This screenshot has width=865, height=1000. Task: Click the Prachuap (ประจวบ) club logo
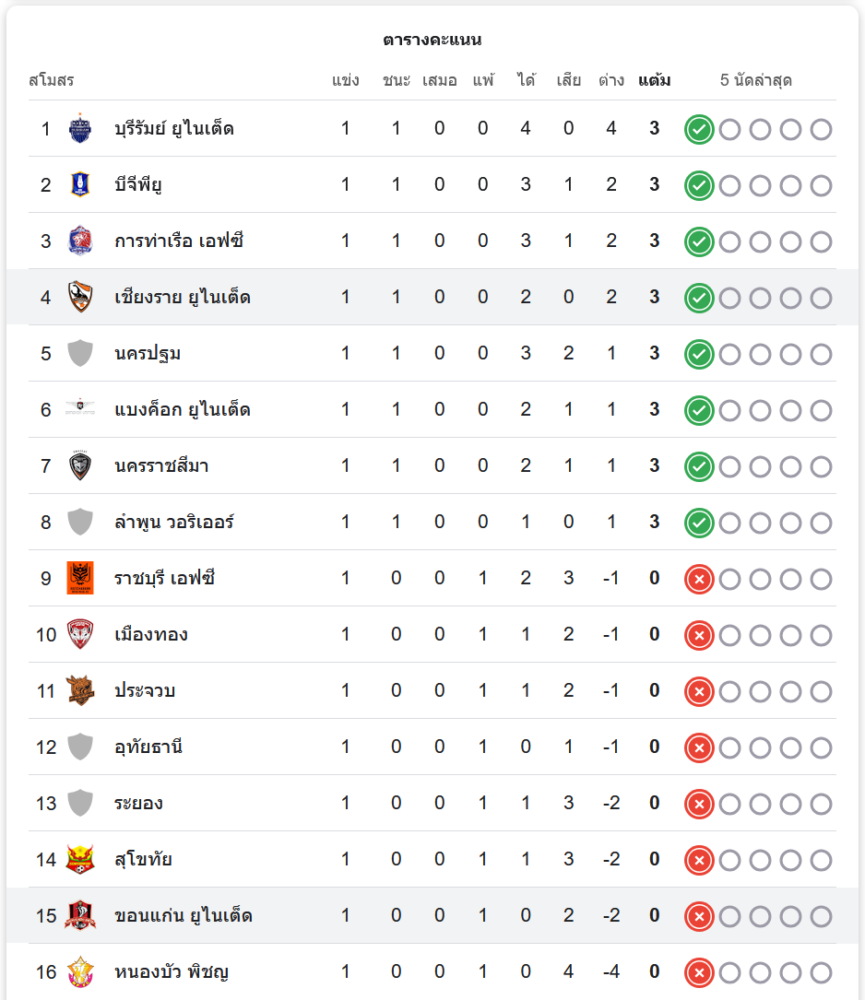click(x=80, y=690)
